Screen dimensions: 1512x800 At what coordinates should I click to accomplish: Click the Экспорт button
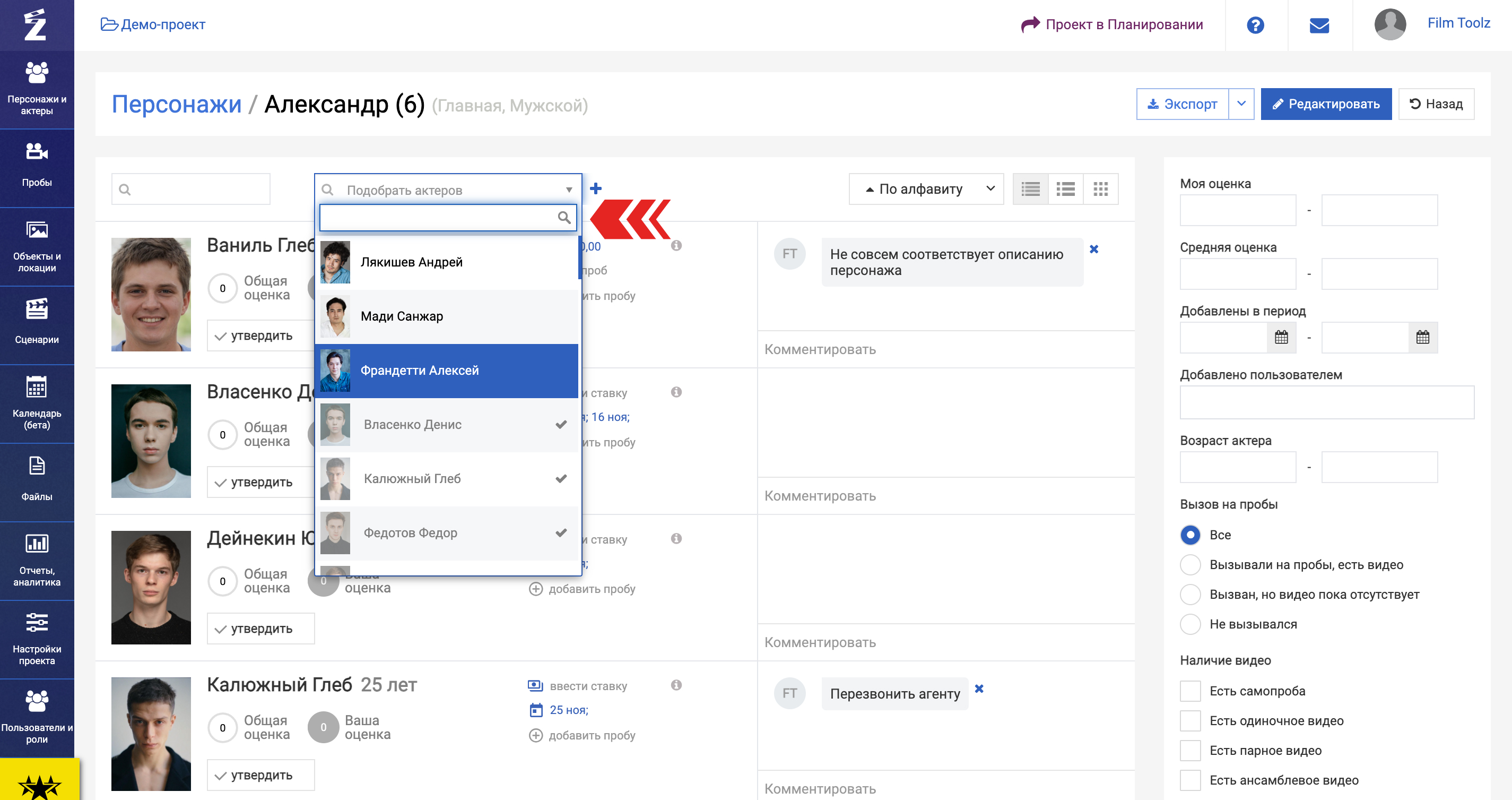[1182, 104]
